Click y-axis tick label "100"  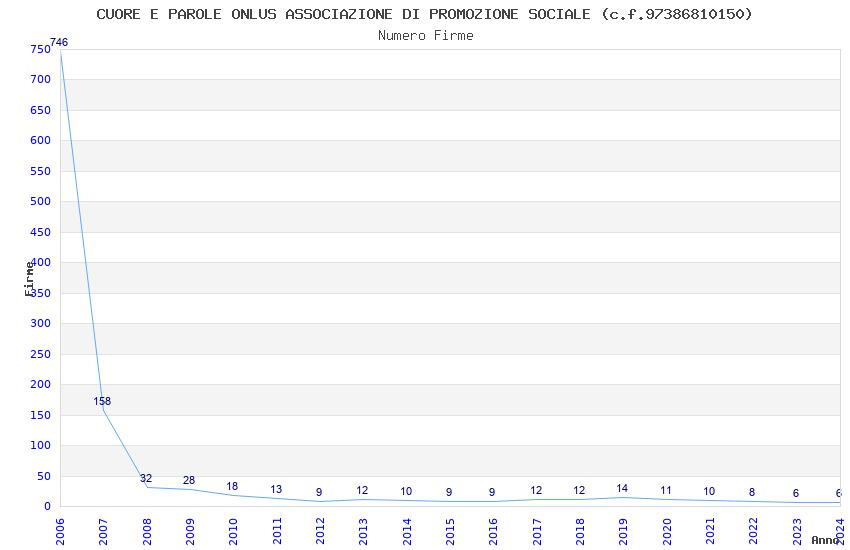pyautogui.click(x=41, y=445)
